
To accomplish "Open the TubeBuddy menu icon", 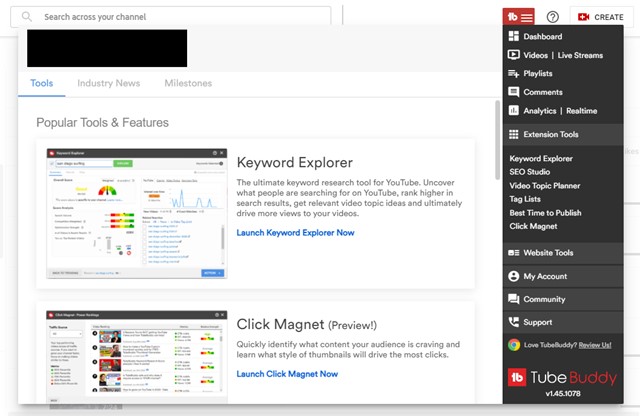I will tap(519, 17).
